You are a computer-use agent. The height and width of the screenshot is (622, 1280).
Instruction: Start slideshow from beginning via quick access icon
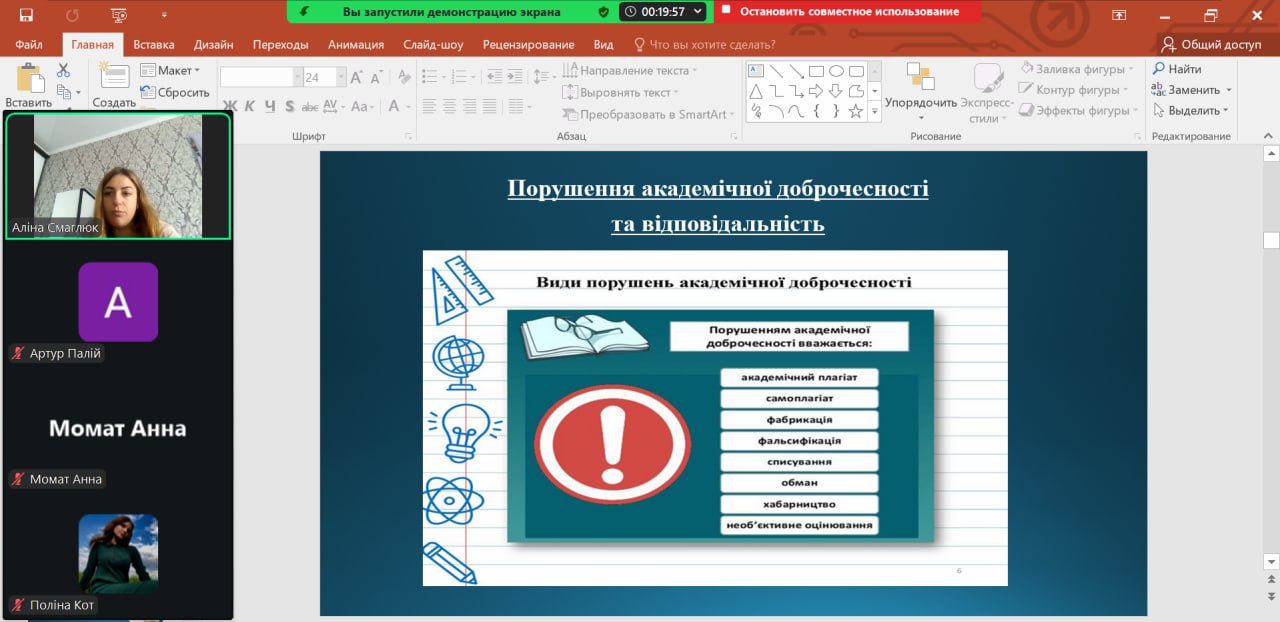pyautogui.click(x=119, y=15)
